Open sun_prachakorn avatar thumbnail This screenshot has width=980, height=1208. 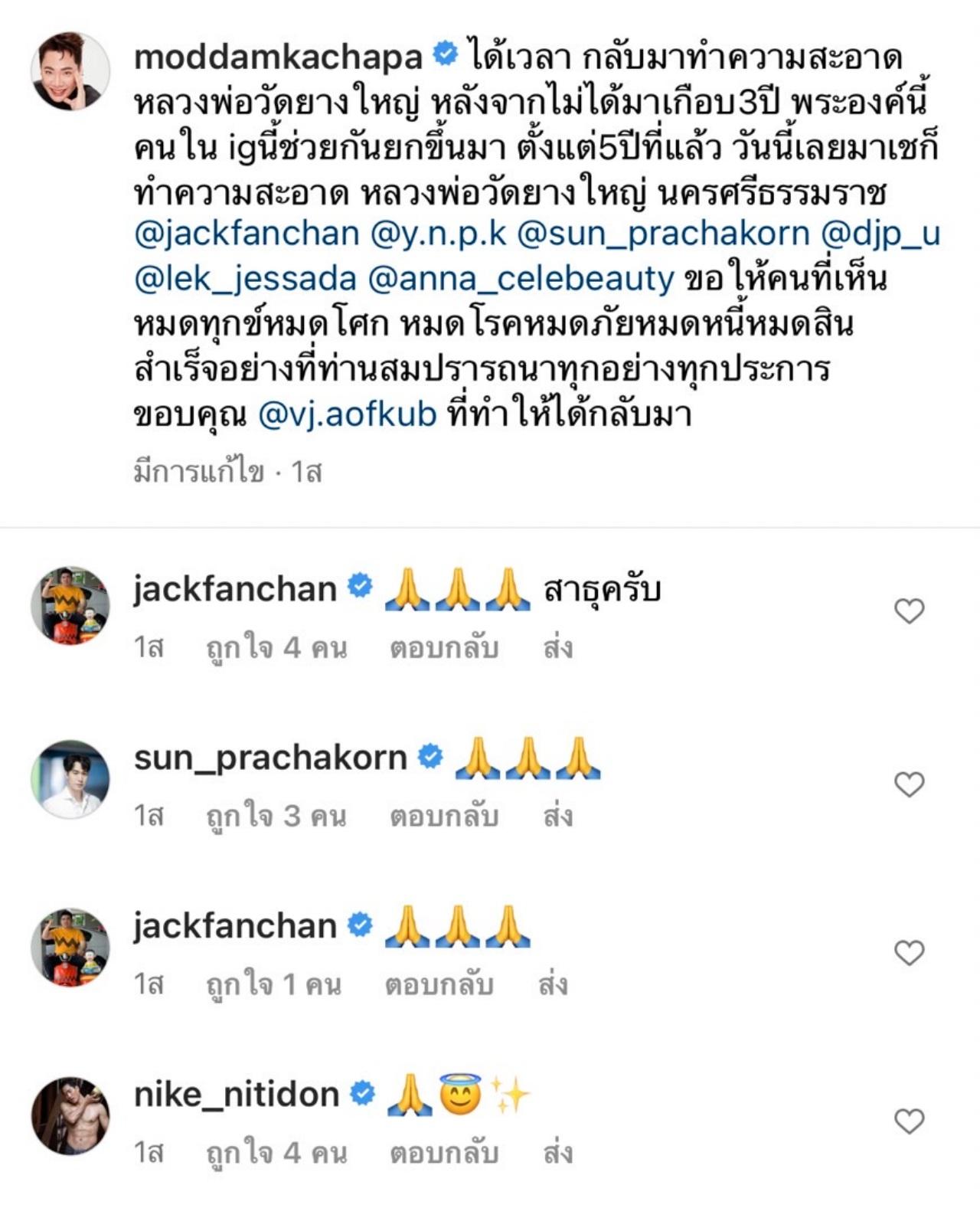coord(70,779)
